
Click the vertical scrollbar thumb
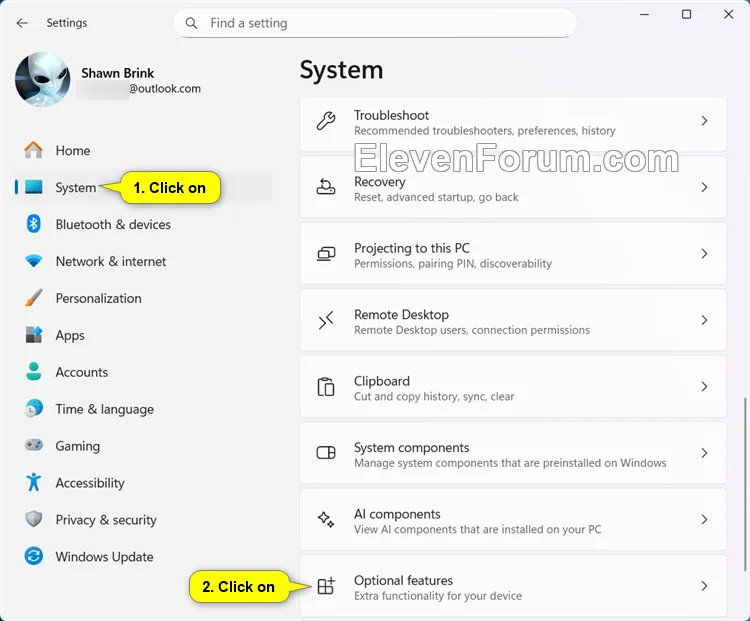[745, 484]
